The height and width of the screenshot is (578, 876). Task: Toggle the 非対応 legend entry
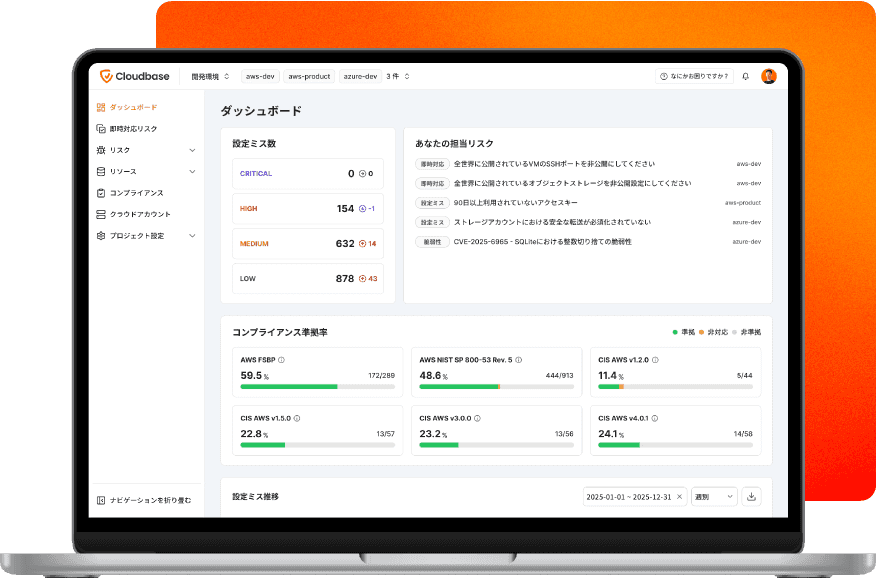[713, 332]
